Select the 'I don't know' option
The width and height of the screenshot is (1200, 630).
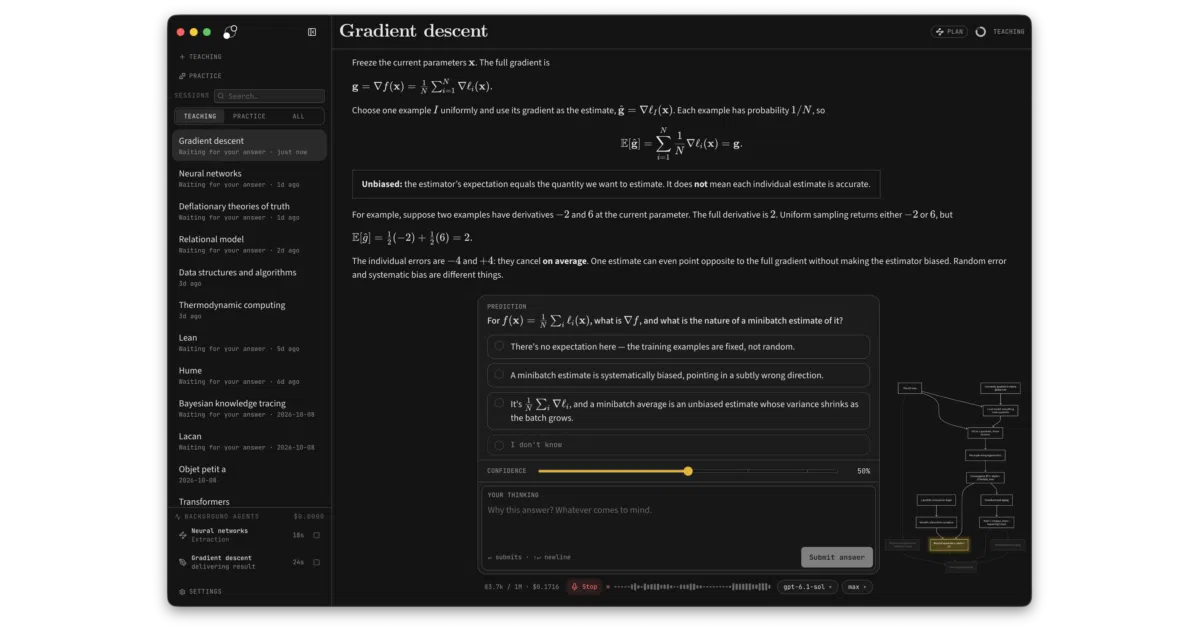(678, 445)
